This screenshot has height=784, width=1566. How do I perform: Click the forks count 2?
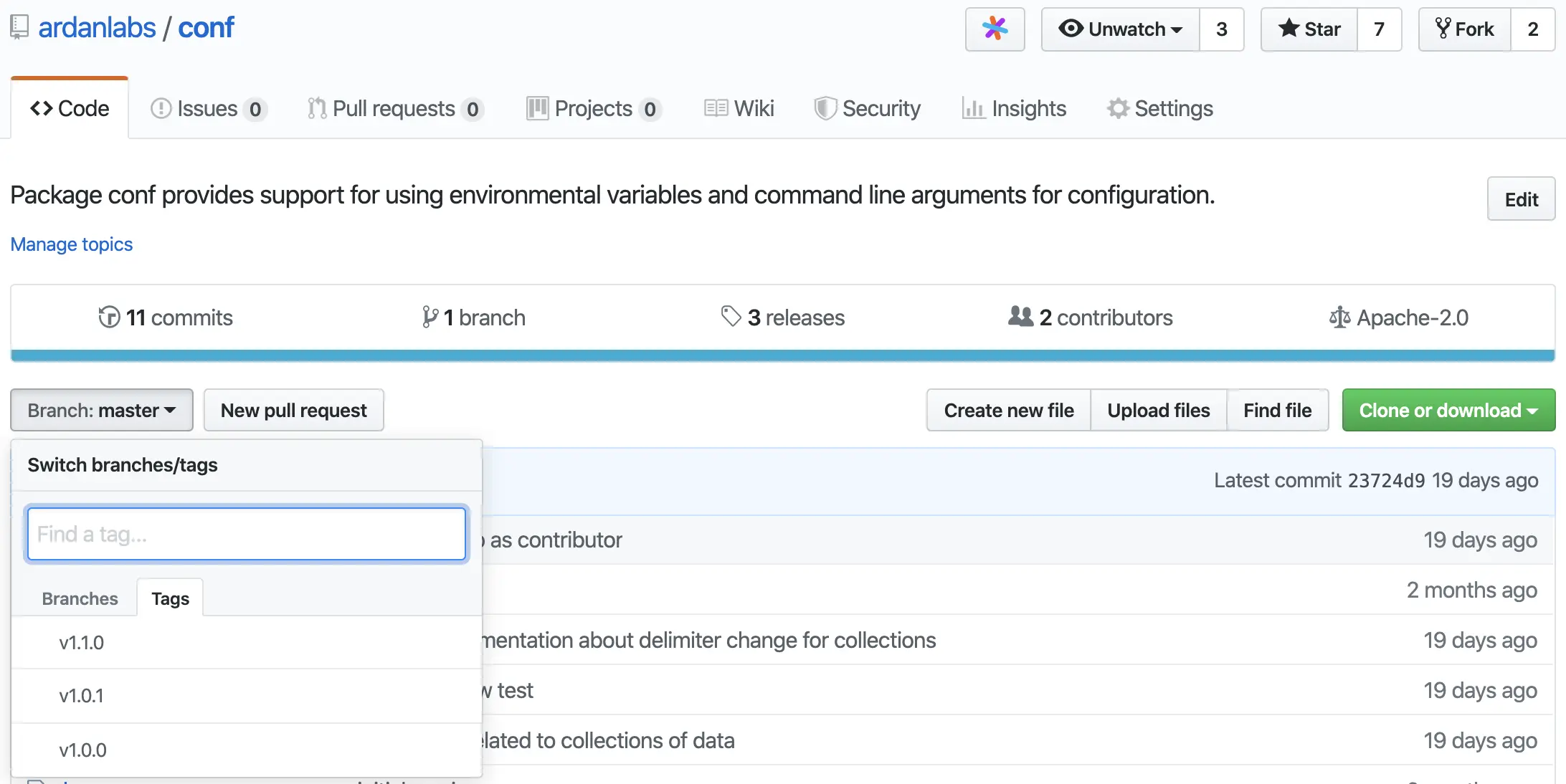(1533, 29)
